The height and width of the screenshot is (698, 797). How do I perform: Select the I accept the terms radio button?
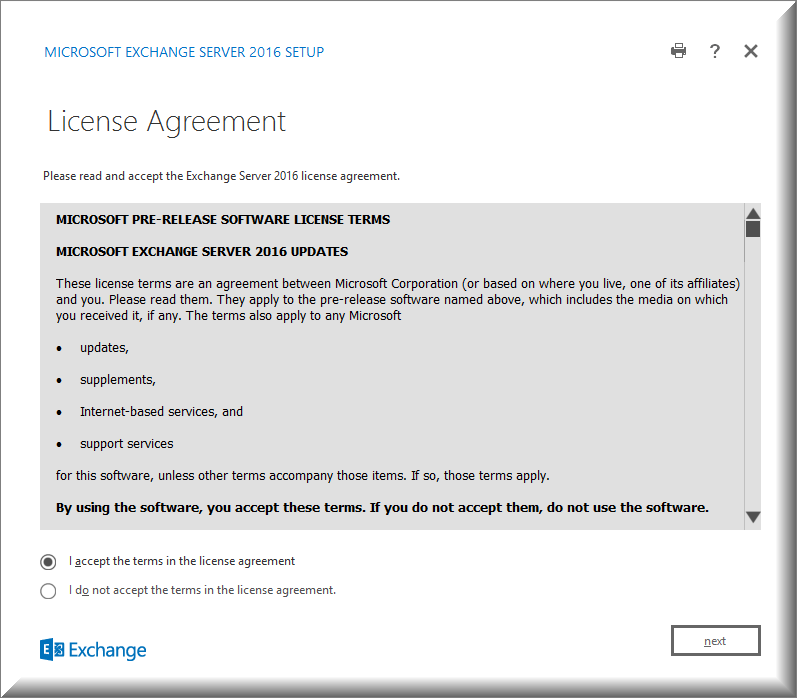click(x=48, y=562)
